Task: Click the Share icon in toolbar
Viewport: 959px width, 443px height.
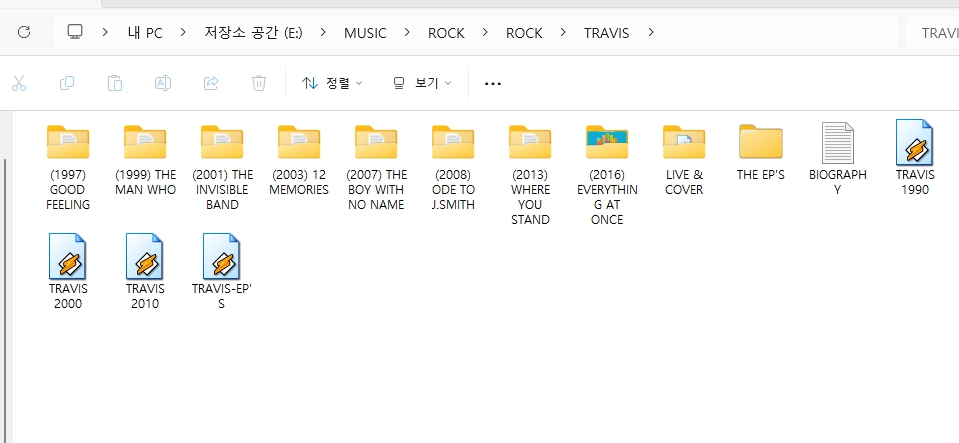Action: [x=211, y=83]
